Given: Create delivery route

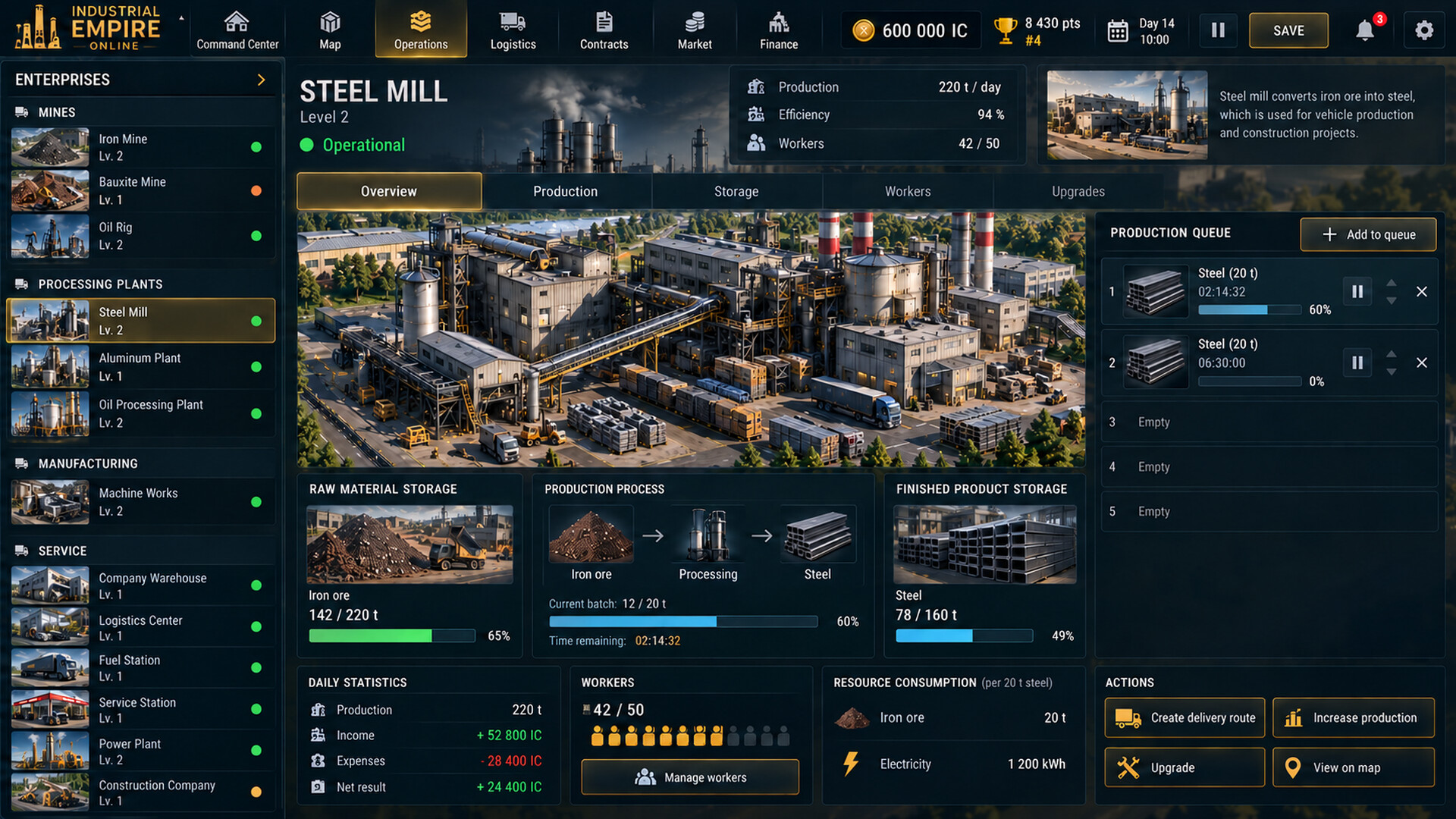Looking at the screenshot, I should (x=1185, y=717).
